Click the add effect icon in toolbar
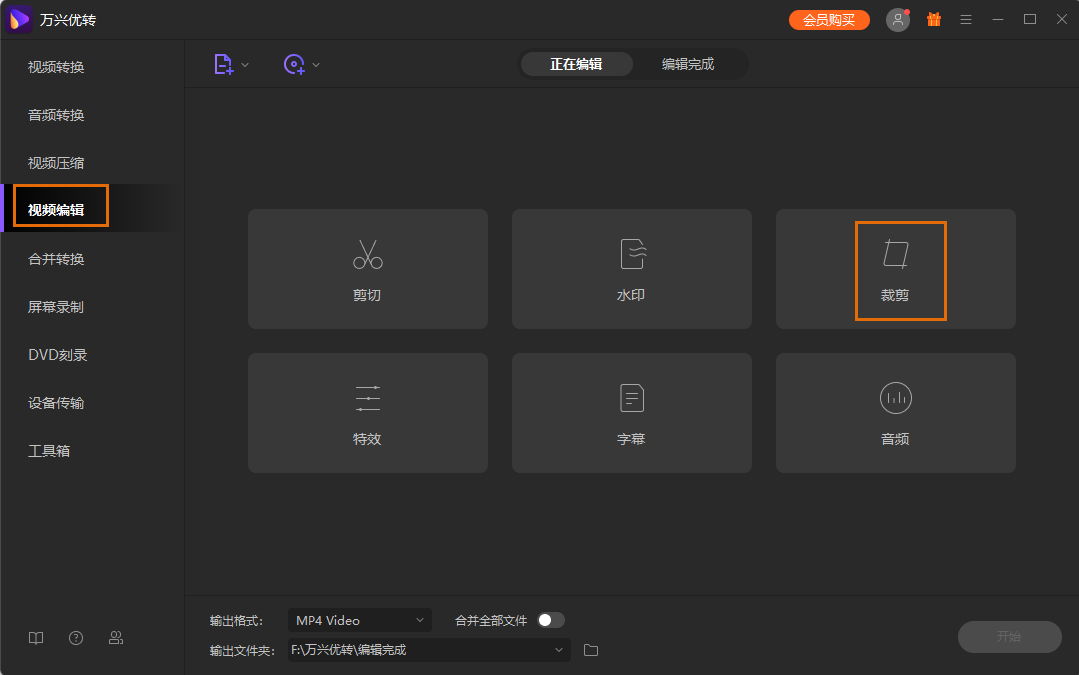This screenshot has width=1079, height=675. click(x=295, y=63)
